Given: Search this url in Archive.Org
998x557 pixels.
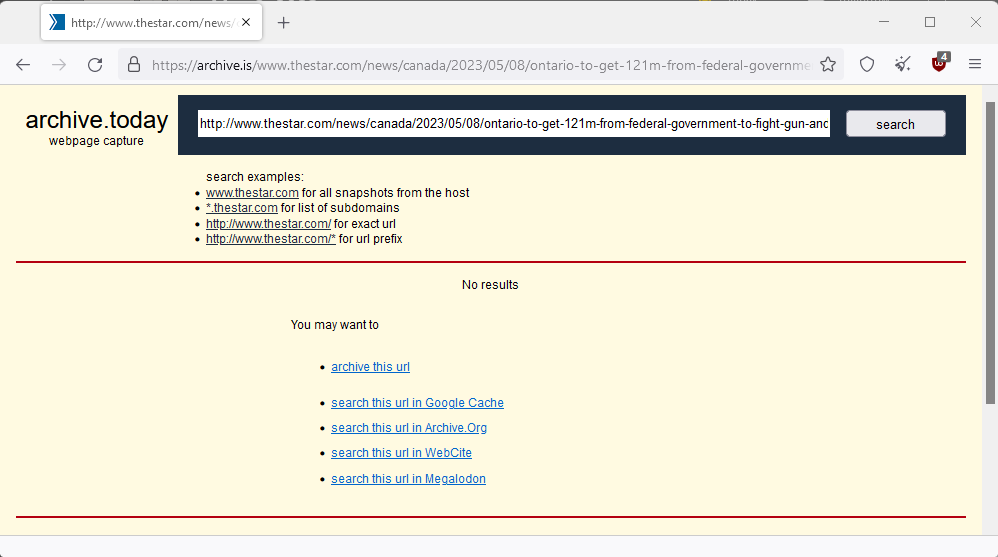Looking at the screenshot, I should 409,428.
